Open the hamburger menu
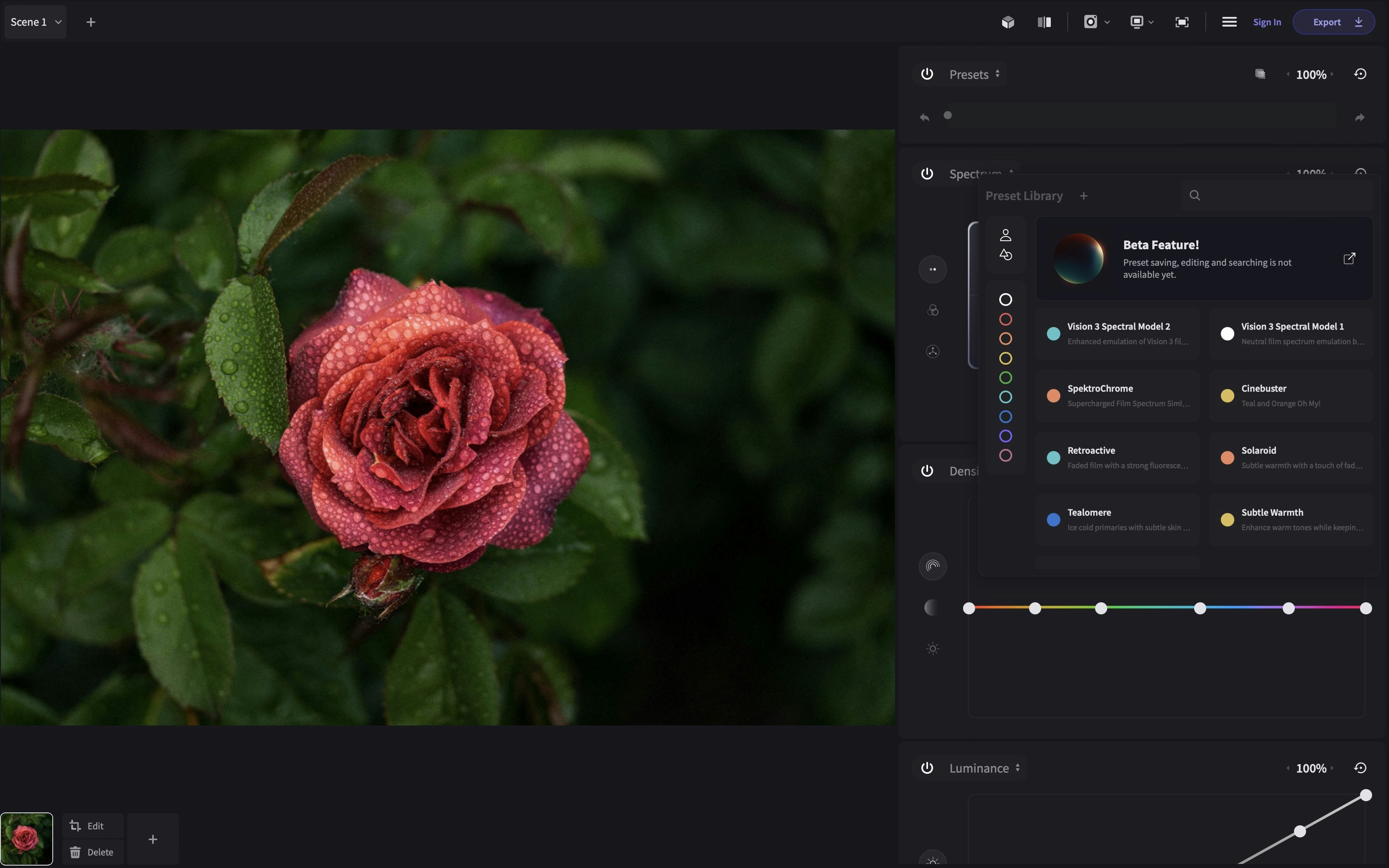1389x868 pixels. [x=1229, y=22]
